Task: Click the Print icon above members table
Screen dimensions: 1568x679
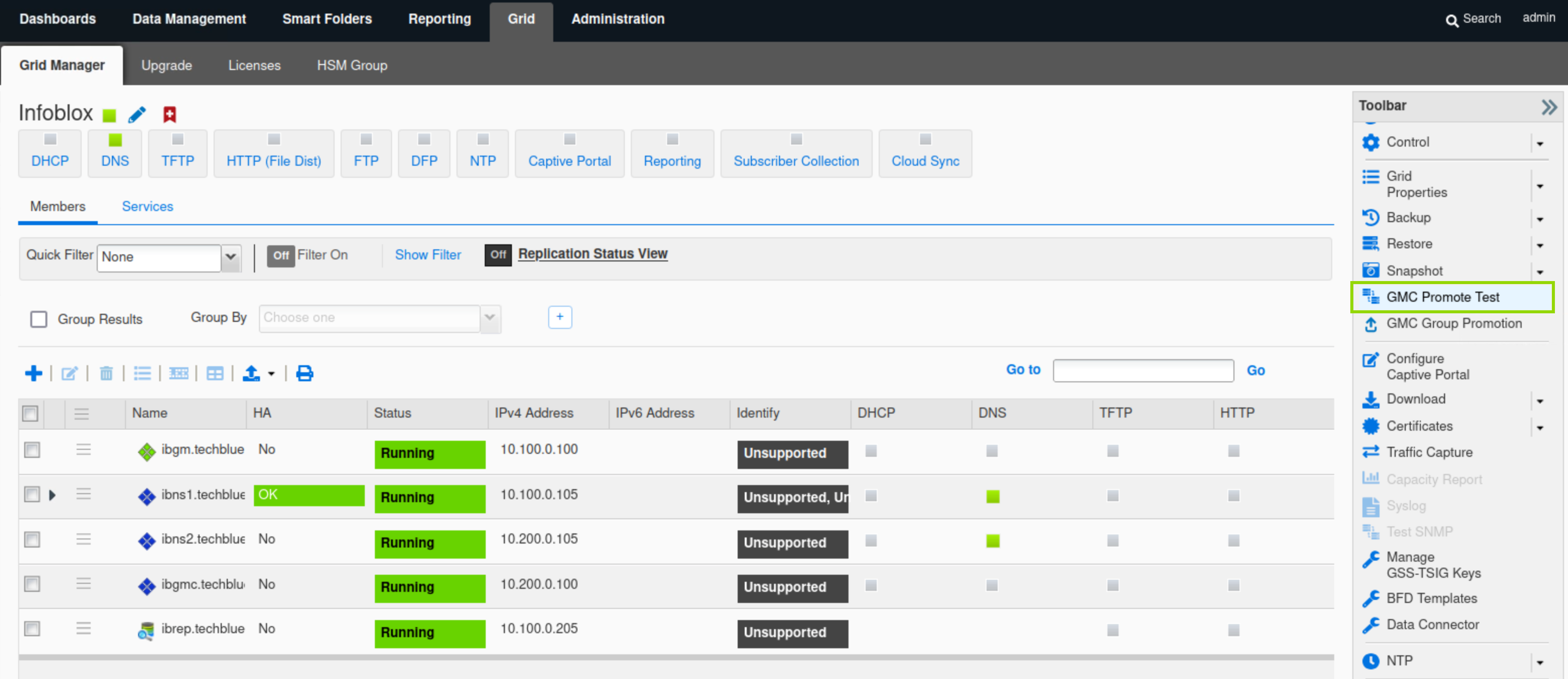Action: coord(304,373)
